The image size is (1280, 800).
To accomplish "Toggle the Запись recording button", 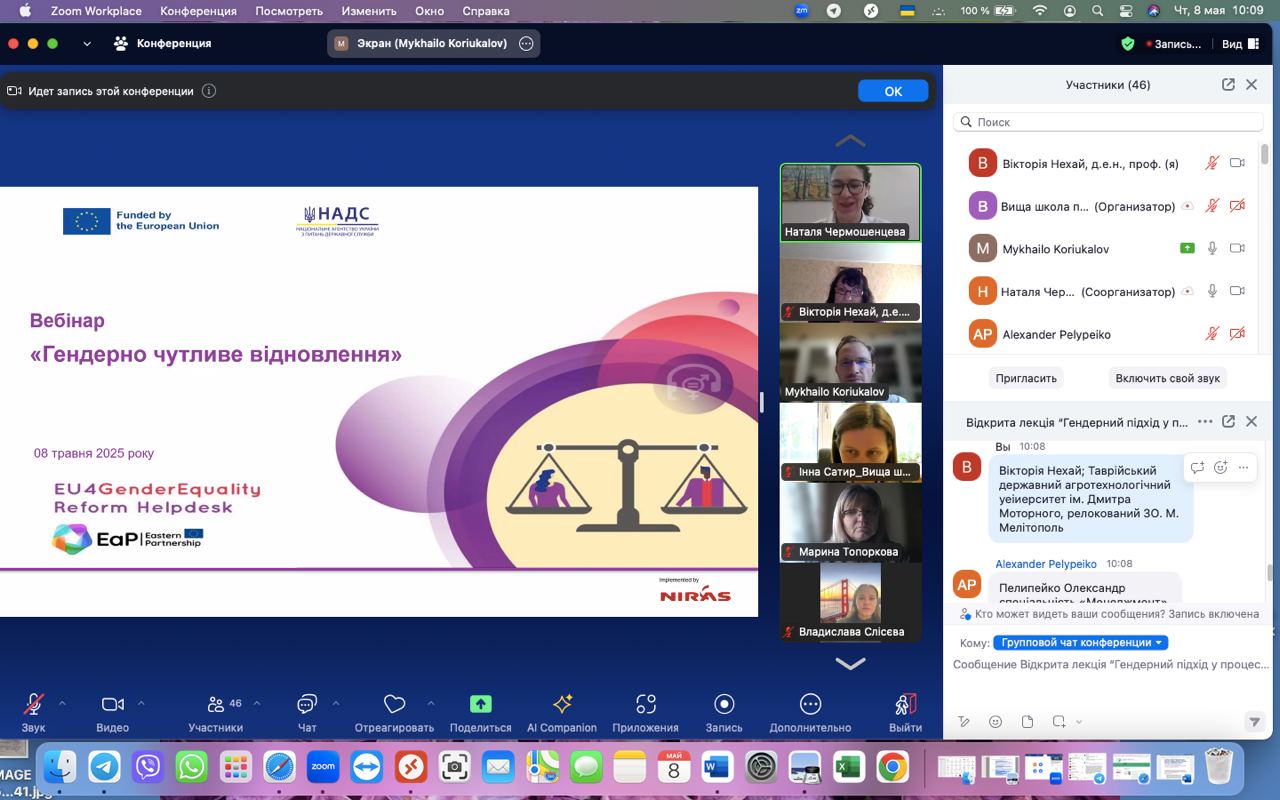I will (724, 704).
